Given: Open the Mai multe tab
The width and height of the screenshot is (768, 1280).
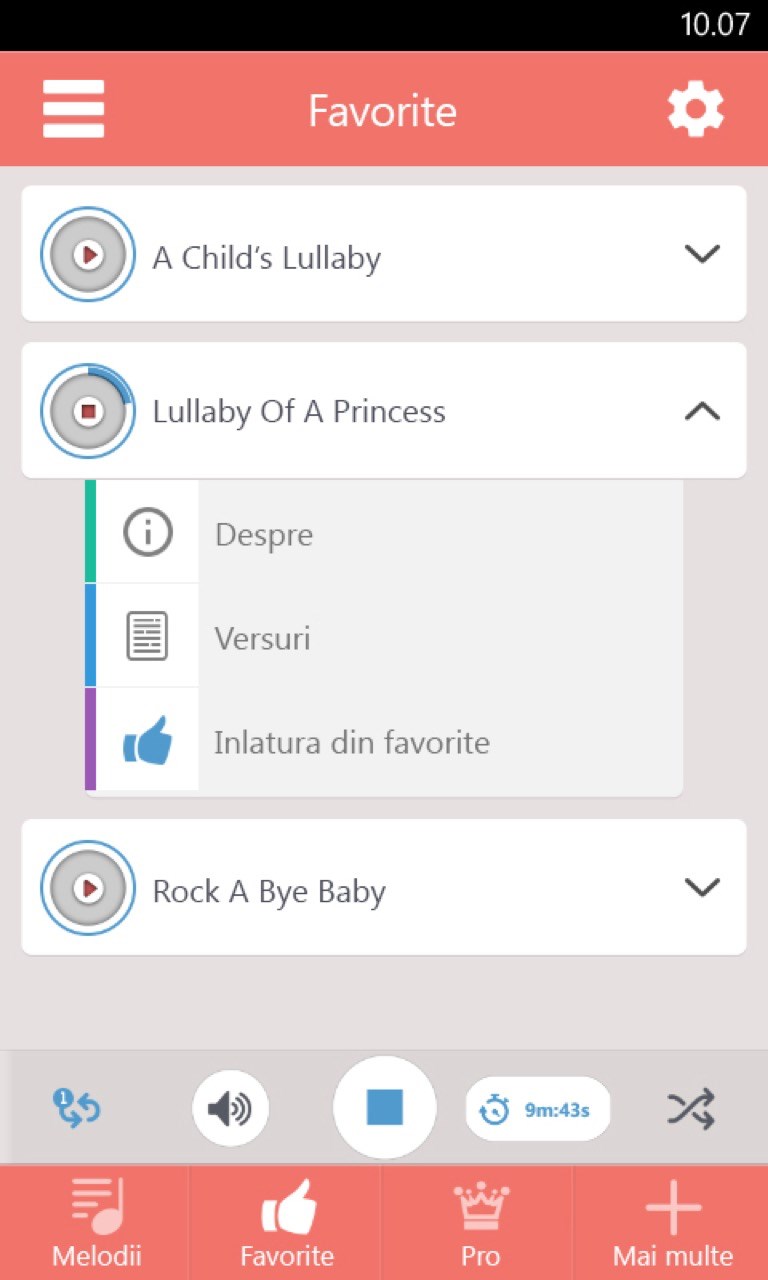Looking at the screenshot, I should (672, 1222).
